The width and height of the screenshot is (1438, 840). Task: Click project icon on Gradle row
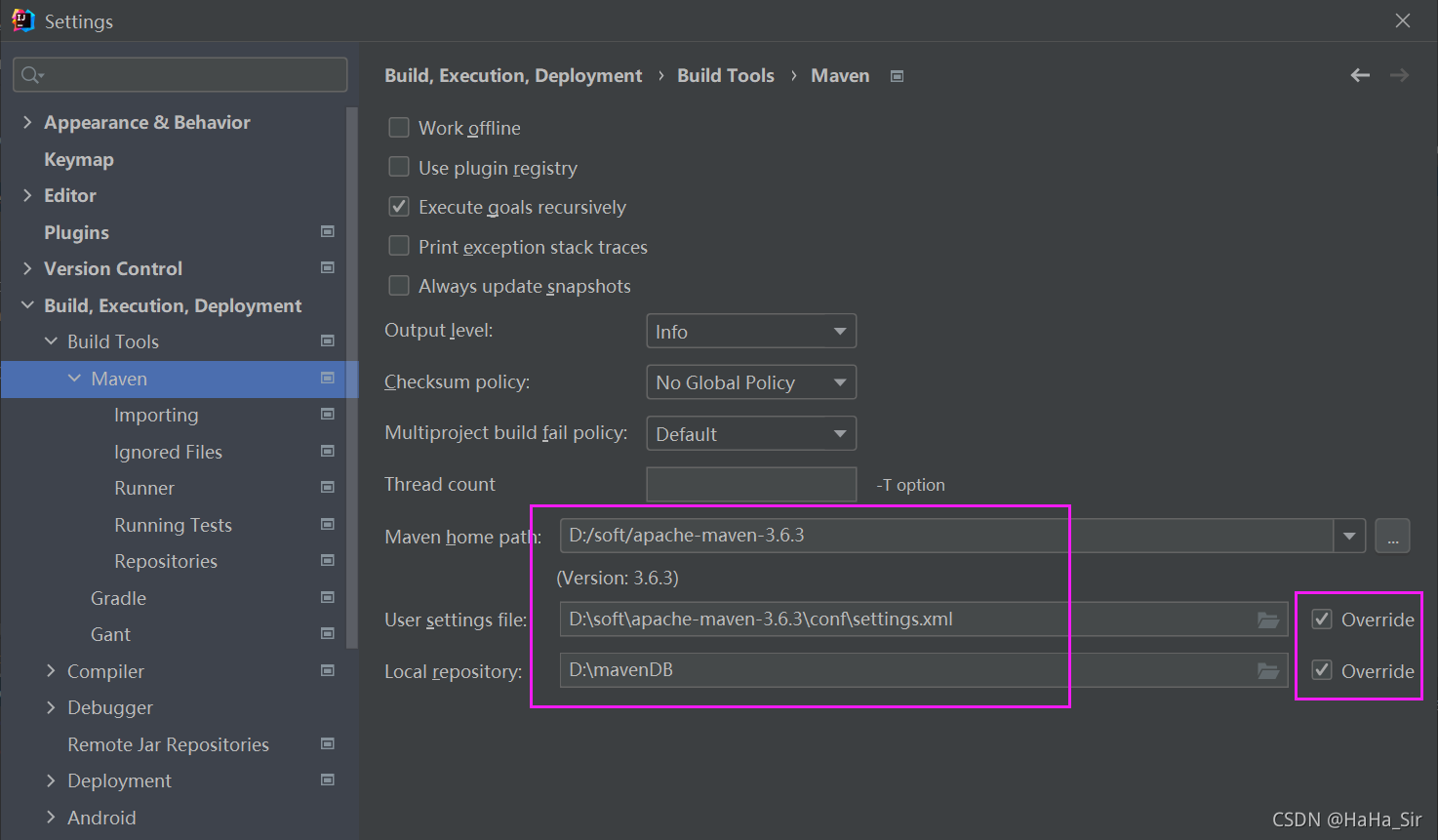(328, 597)
